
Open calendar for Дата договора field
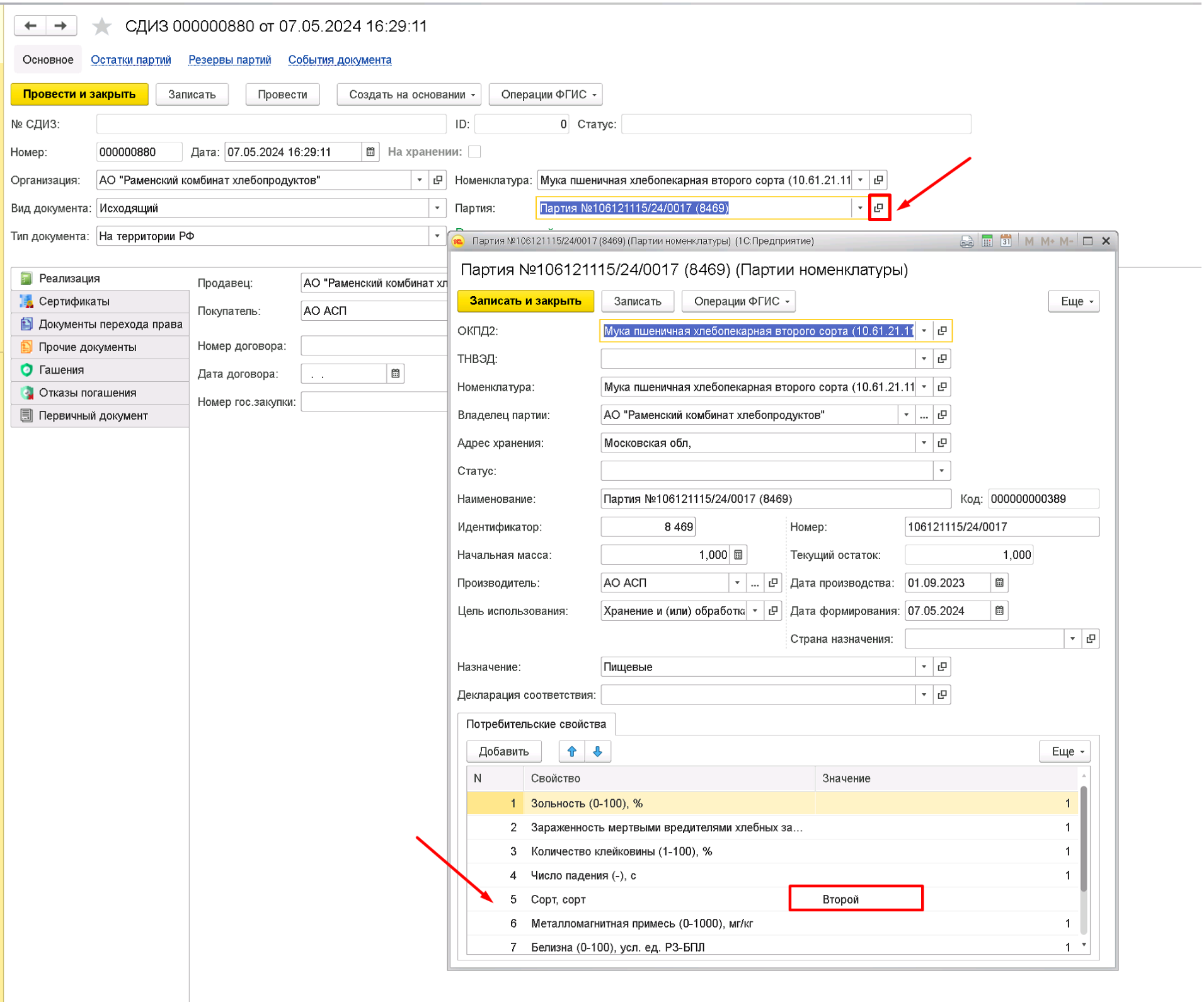pos(395,374)
